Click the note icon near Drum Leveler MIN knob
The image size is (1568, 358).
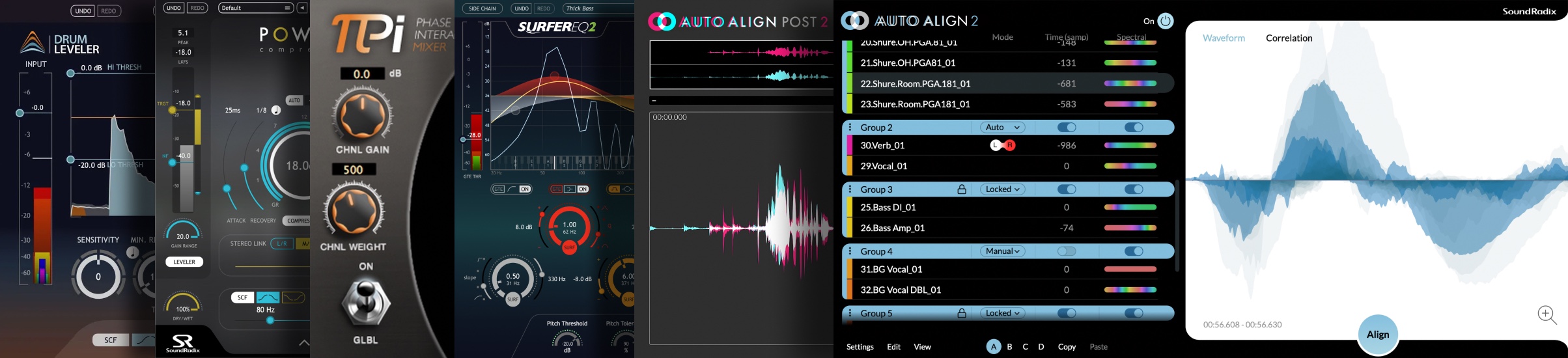click(x=133, y=253)
